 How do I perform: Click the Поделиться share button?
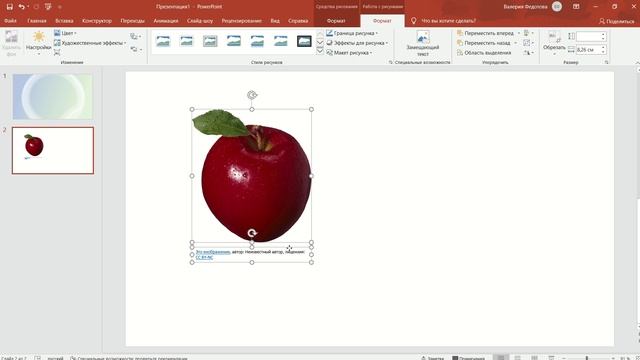coord(616,21)
